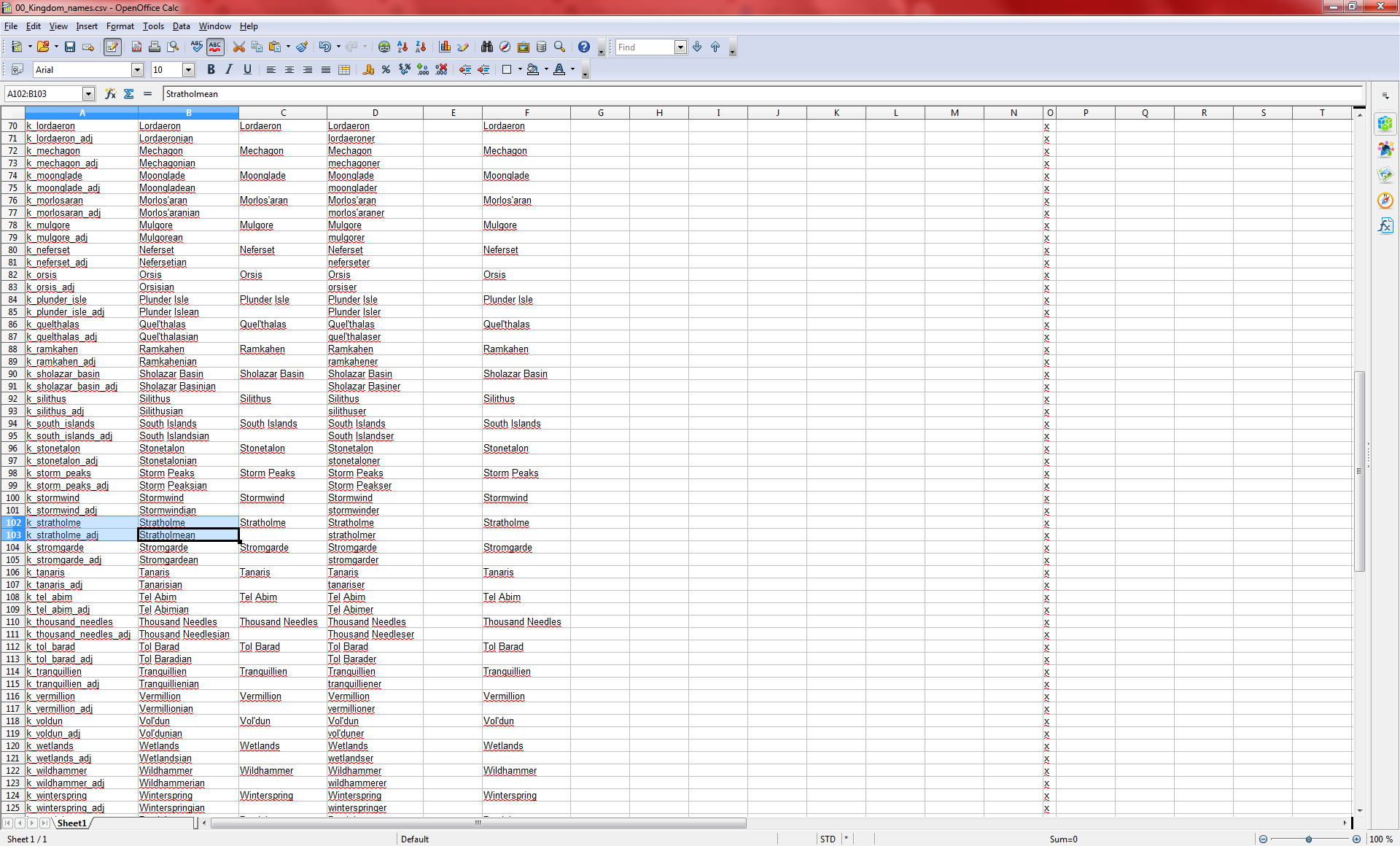The width and height of the screenshot is (1400, 846).
Task: Toggle Justified alignment
Action: 326,70
